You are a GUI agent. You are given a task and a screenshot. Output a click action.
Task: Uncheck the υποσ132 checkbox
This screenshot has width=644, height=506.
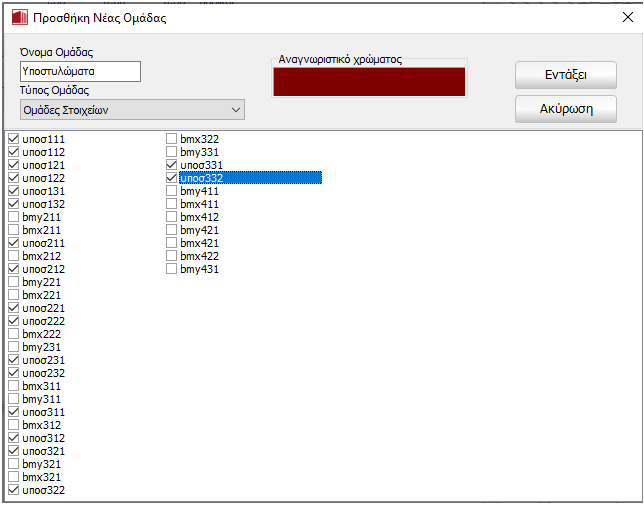(x=13, y=204)
